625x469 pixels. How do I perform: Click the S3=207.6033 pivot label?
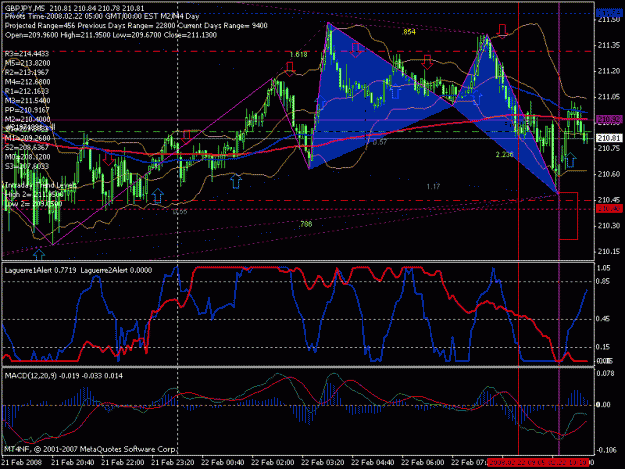click(27, 166)
